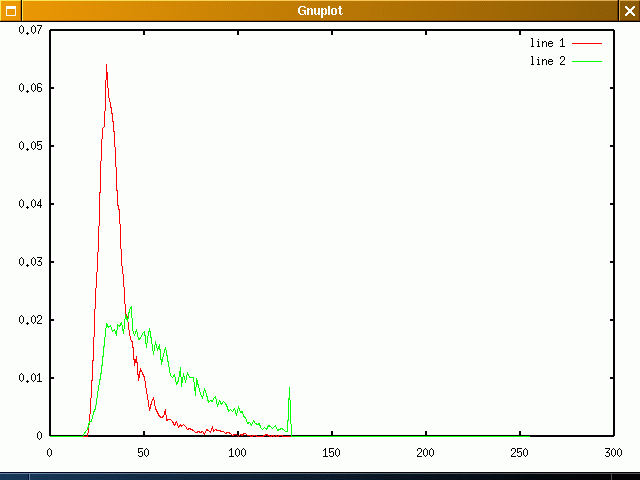Viewport: 640px width, 480px height.
Task: Click the 100 x-axis tick label
Action: click(238, 451)
